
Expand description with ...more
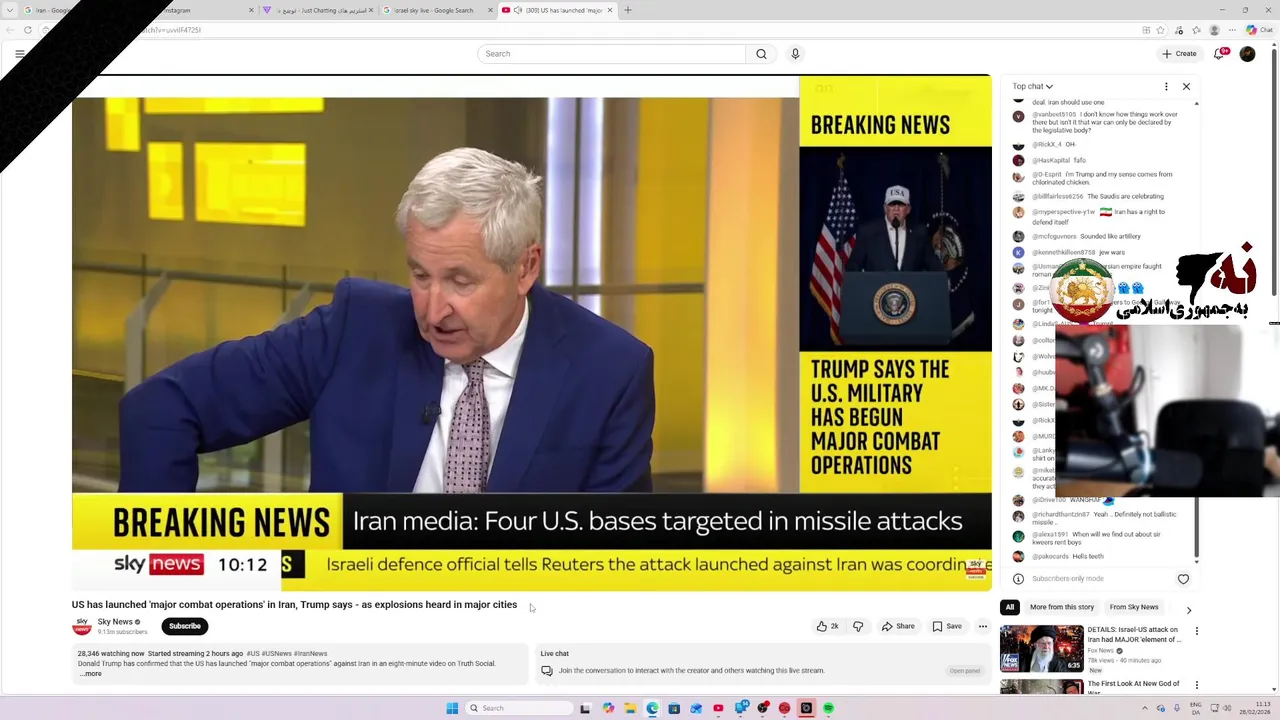[91, 674]
